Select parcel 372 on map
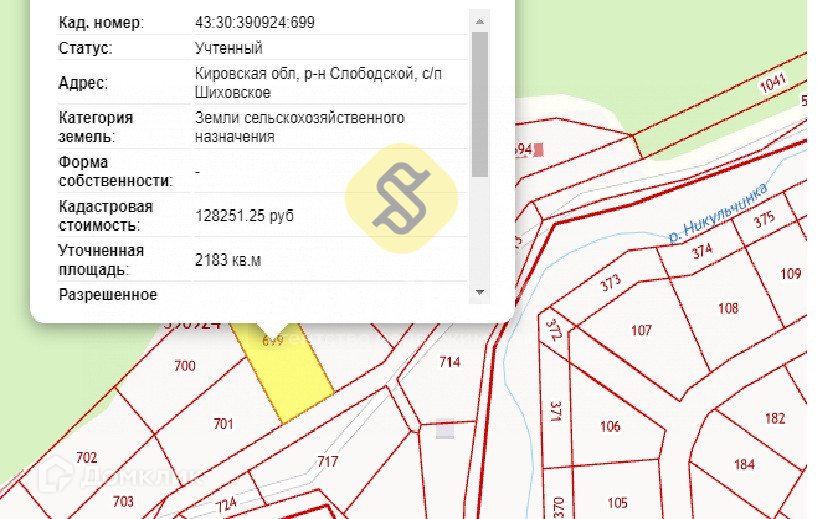 coord(553,329)
